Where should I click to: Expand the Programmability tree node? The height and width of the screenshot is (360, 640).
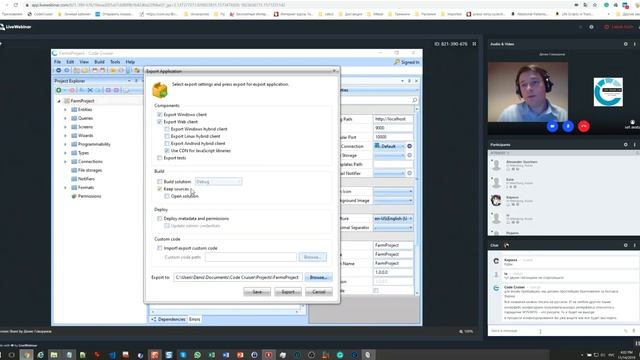coord(65,144)
